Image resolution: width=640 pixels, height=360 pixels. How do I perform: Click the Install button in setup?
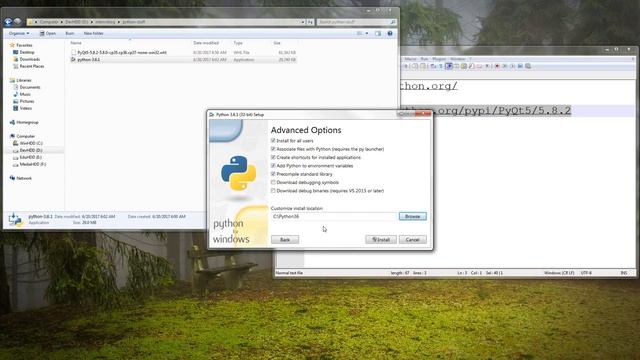pyautogui.click(x=381, y=240)
